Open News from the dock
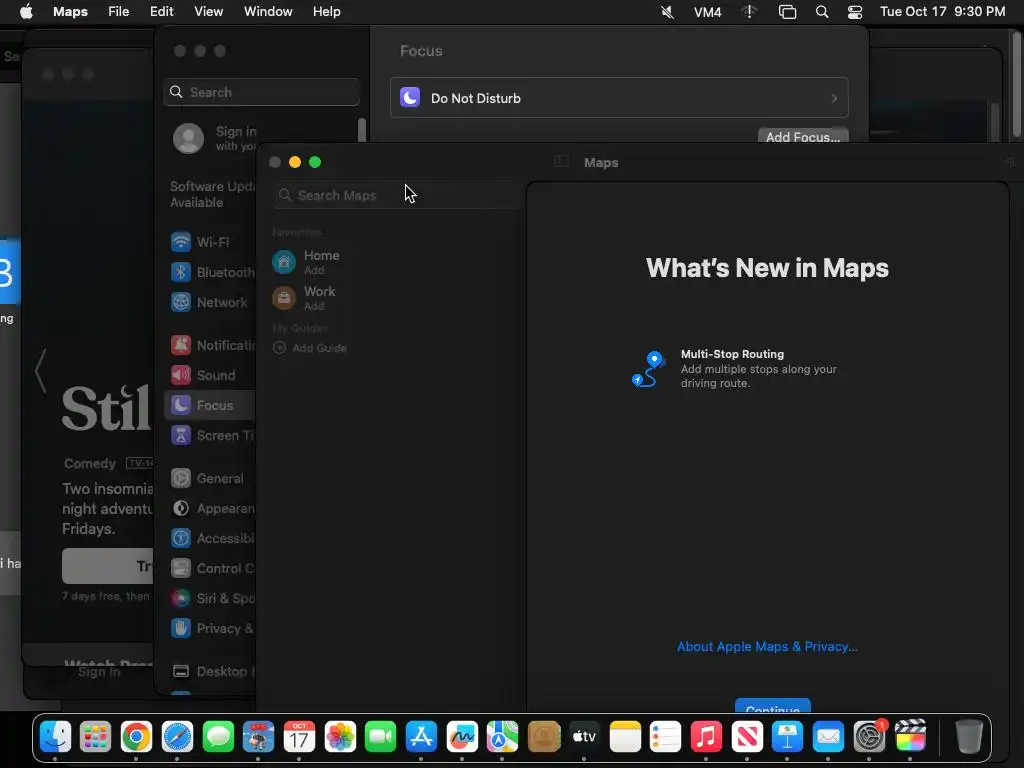 coord(747,737)
